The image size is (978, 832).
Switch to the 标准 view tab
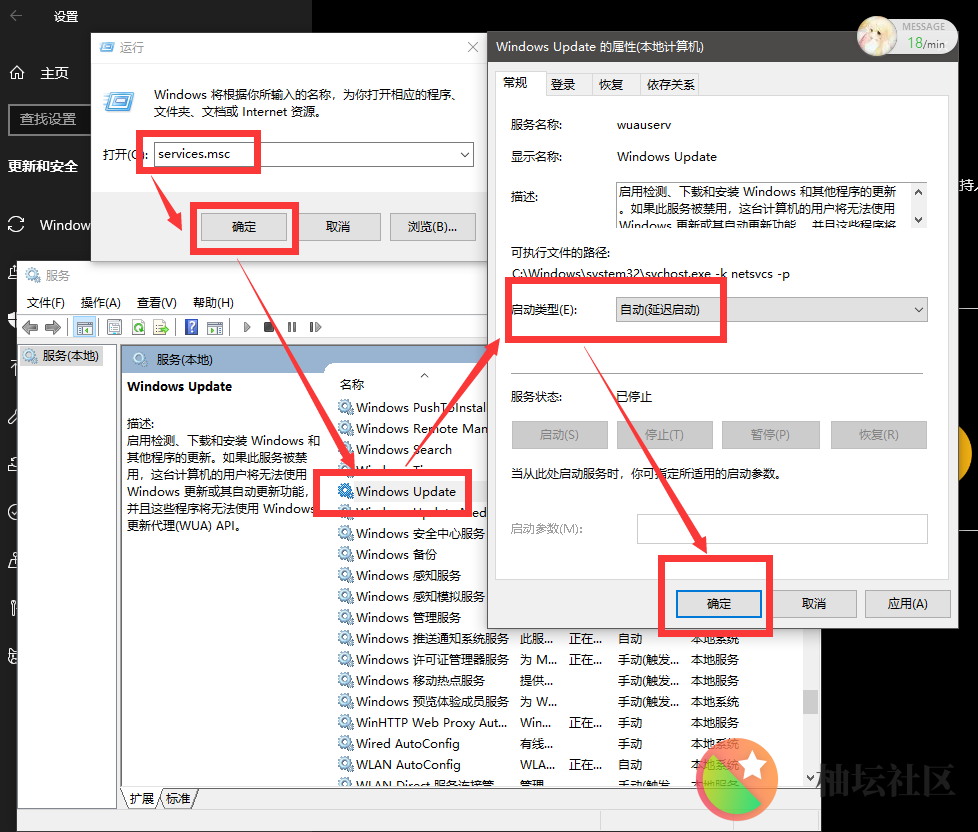178,798
